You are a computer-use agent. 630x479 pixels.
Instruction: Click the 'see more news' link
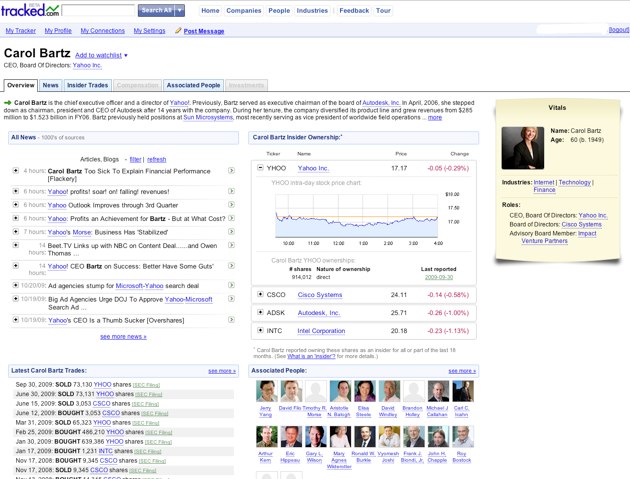click(x=123, y=336)
